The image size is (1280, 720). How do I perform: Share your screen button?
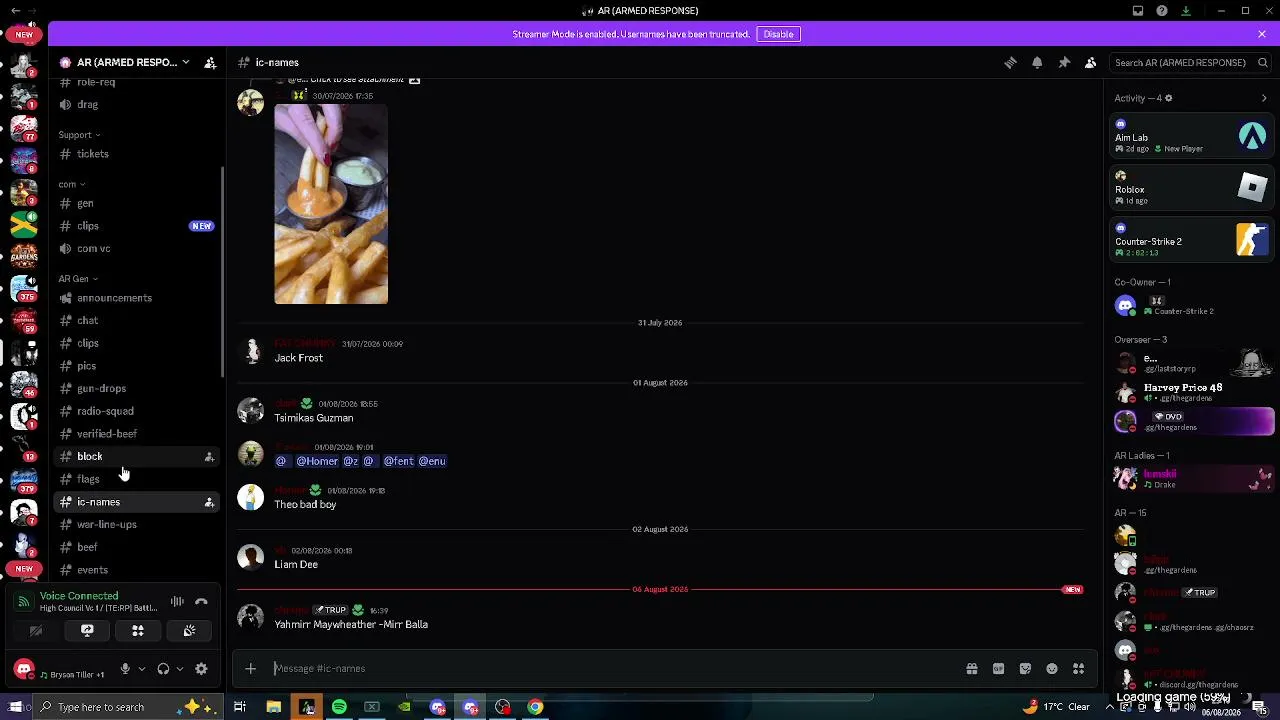[87, 631]
